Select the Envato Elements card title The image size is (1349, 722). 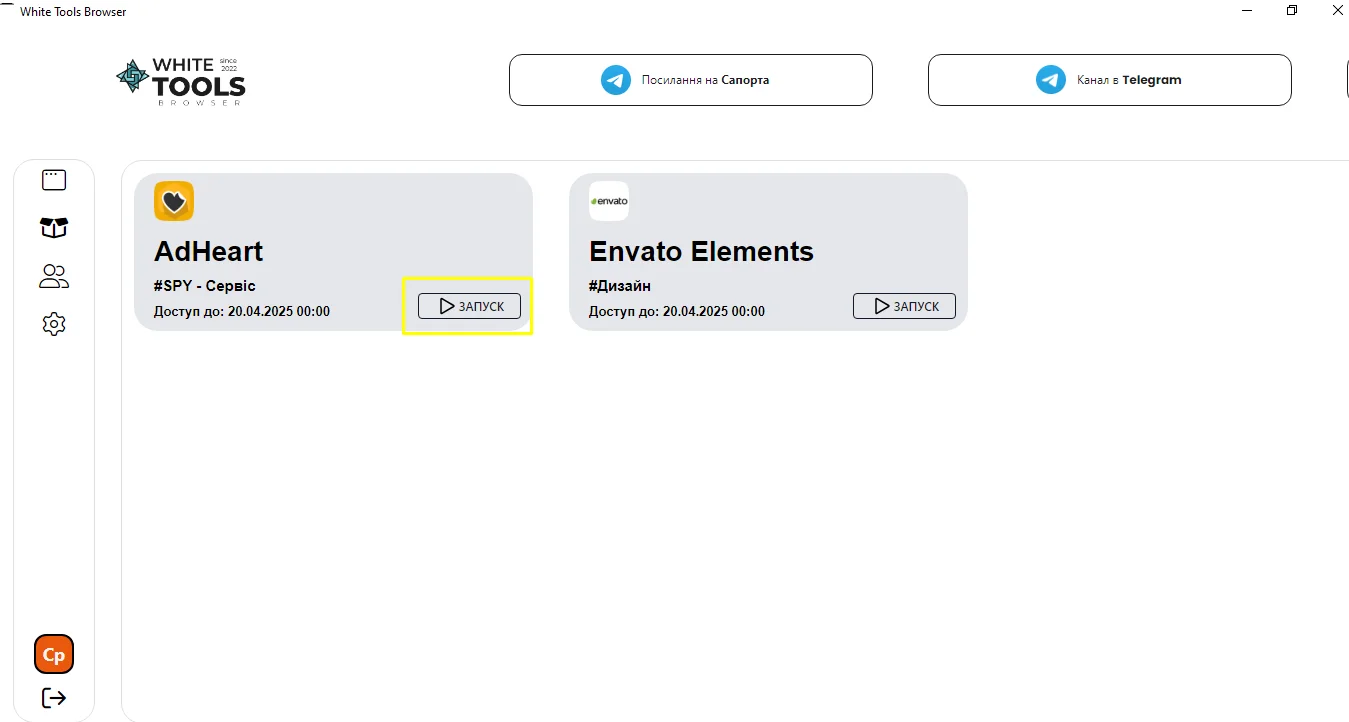[x=701, y=251]
